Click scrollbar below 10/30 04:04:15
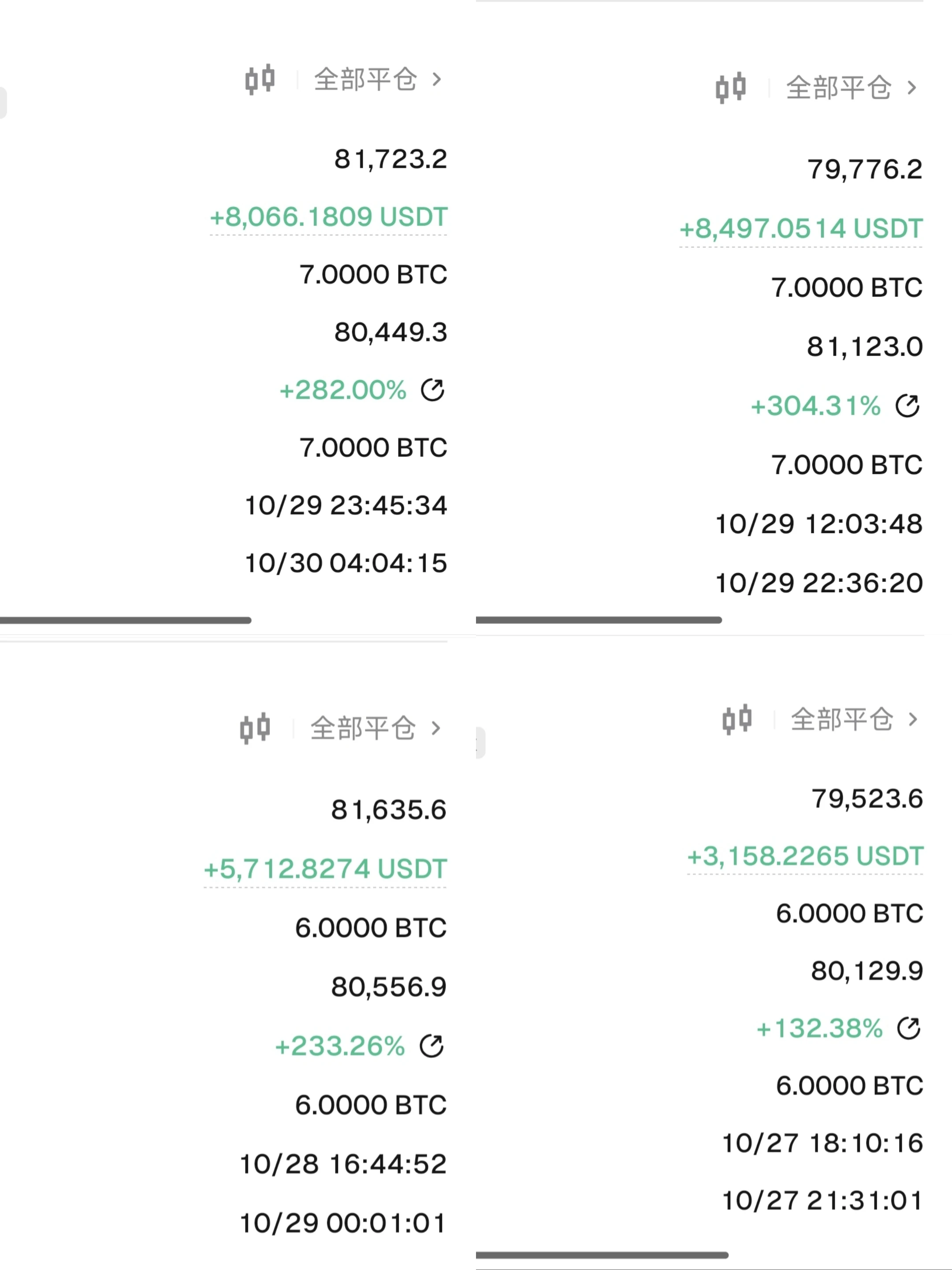The height and width of the screenshot is (1270, 952). (126, 620)
